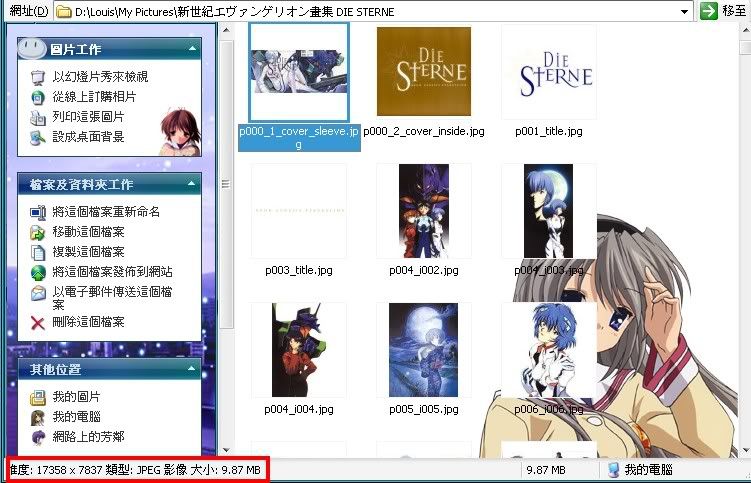Screen dimensions: 751x483
Task: Click the file name p003_title.jpg
Action: pyautogui.click(x=299, y=270)
